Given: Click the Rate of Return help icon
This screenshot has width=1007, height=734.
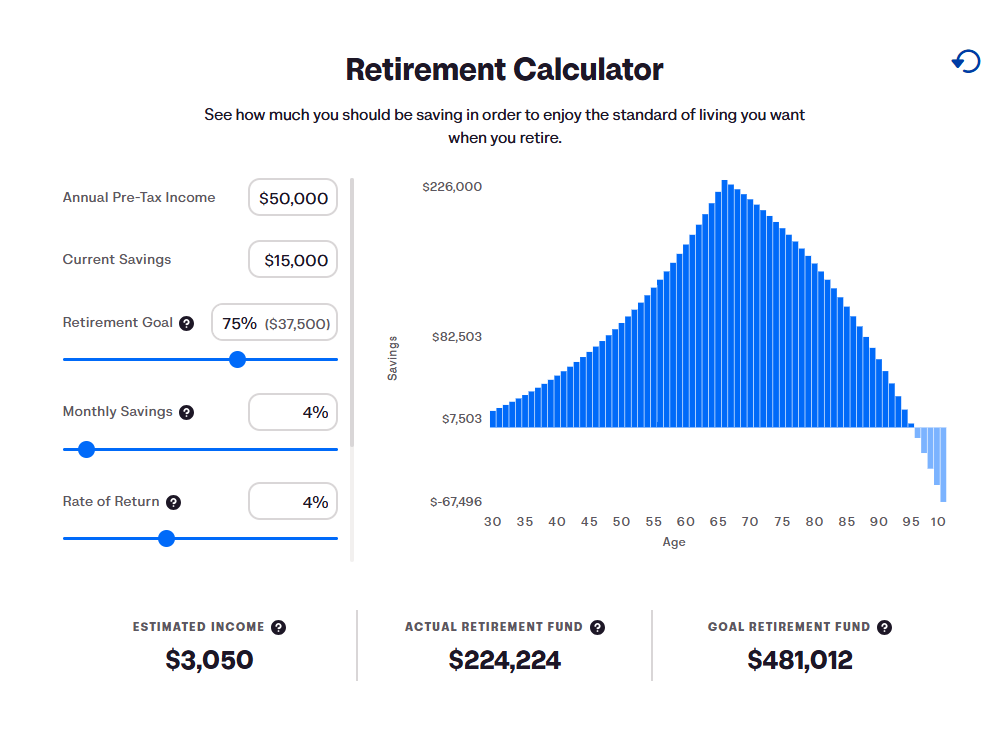Looking at the screenshot, I should tap(174, 502).
